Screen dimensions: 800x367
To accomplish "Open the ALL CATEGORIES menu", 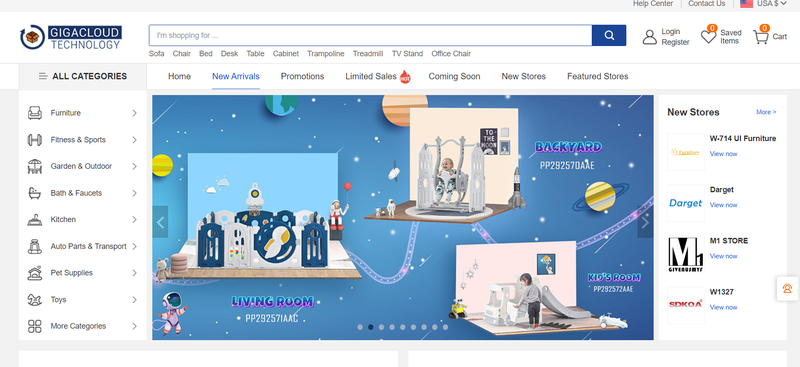I will tap(83, 76).
